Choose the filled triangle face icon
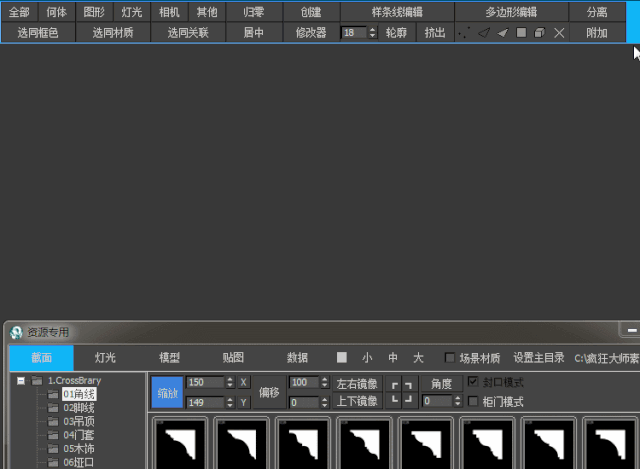The height and width of the screenshot is (469, 640). pos(503,33)
